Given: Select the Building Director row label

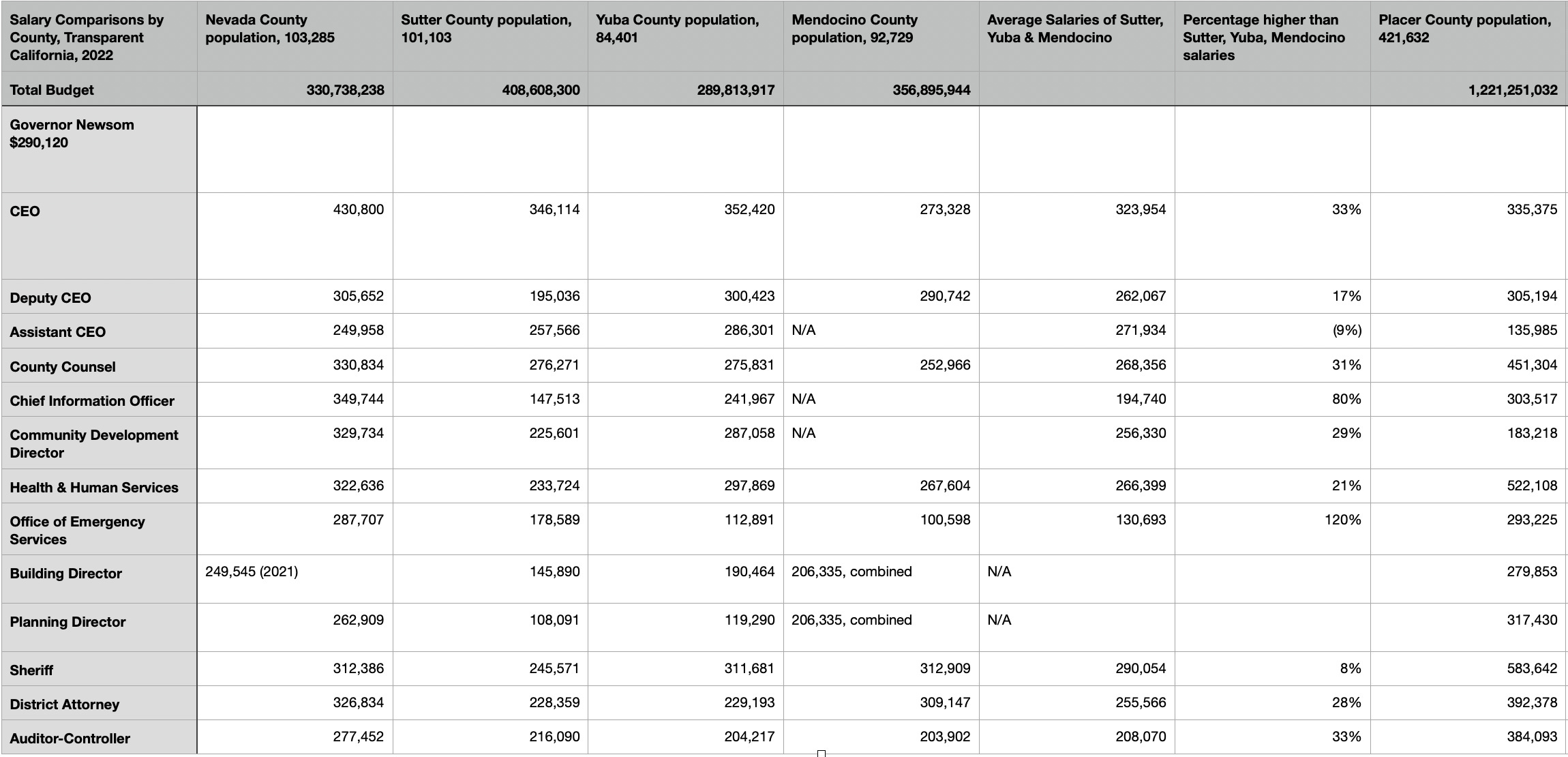Looking at the screenshot, I should [66, 574].
